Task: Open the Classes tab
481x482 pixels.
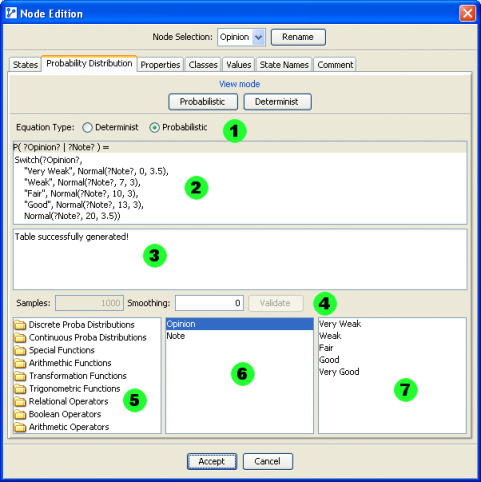Action: coord(203,65)
